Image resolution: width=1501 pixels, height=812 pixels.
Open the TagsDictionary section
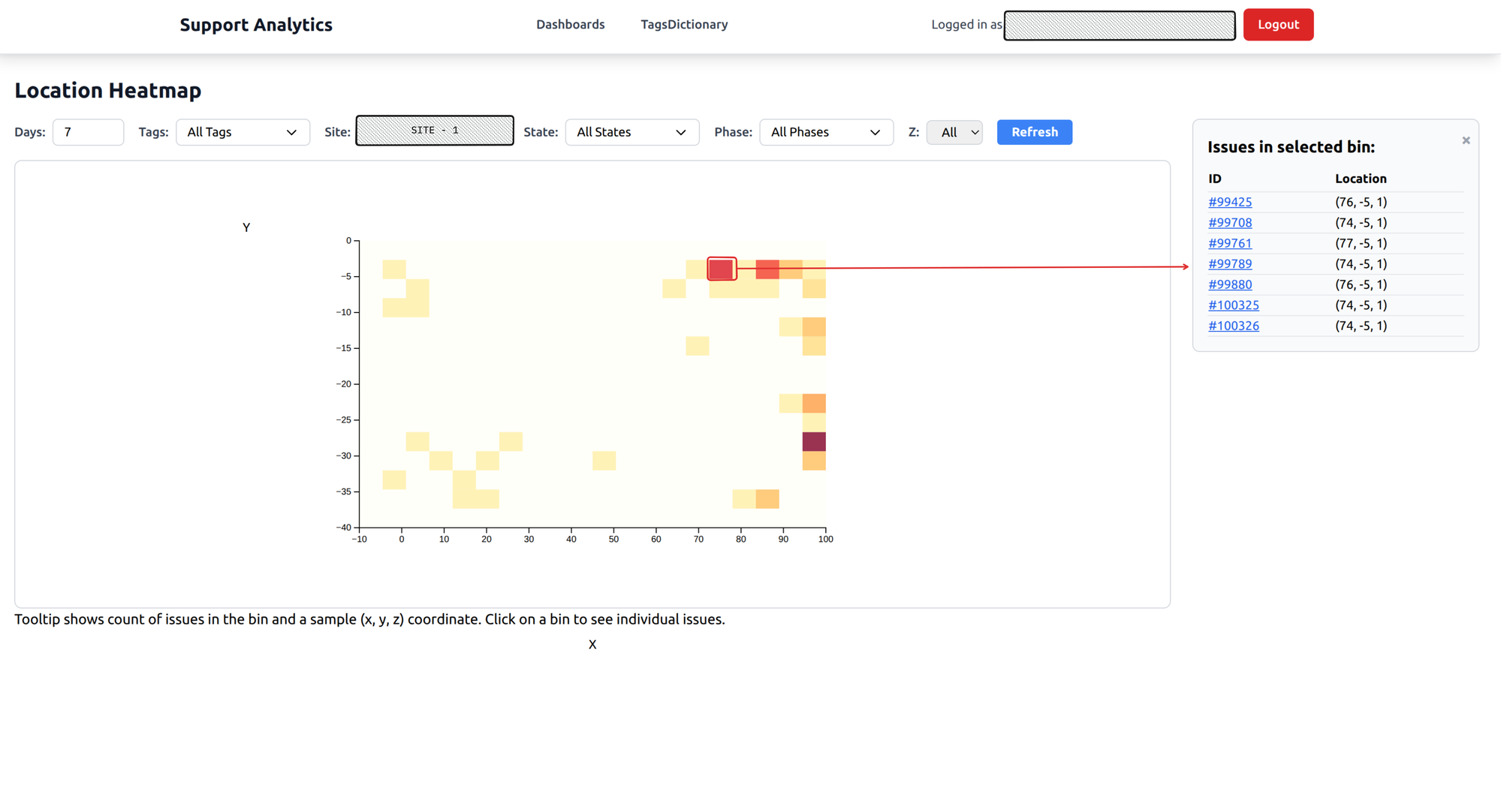click(x=683, y=24)
